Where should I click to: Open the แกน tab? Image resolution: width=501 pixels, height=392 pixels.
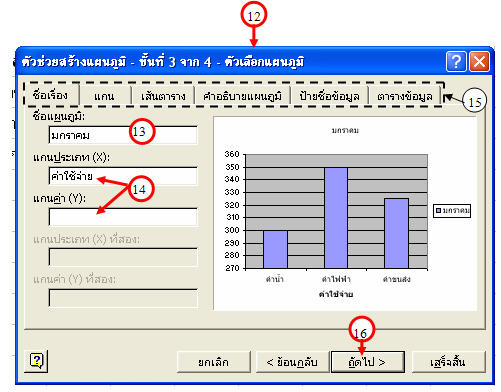coord(105,96)
